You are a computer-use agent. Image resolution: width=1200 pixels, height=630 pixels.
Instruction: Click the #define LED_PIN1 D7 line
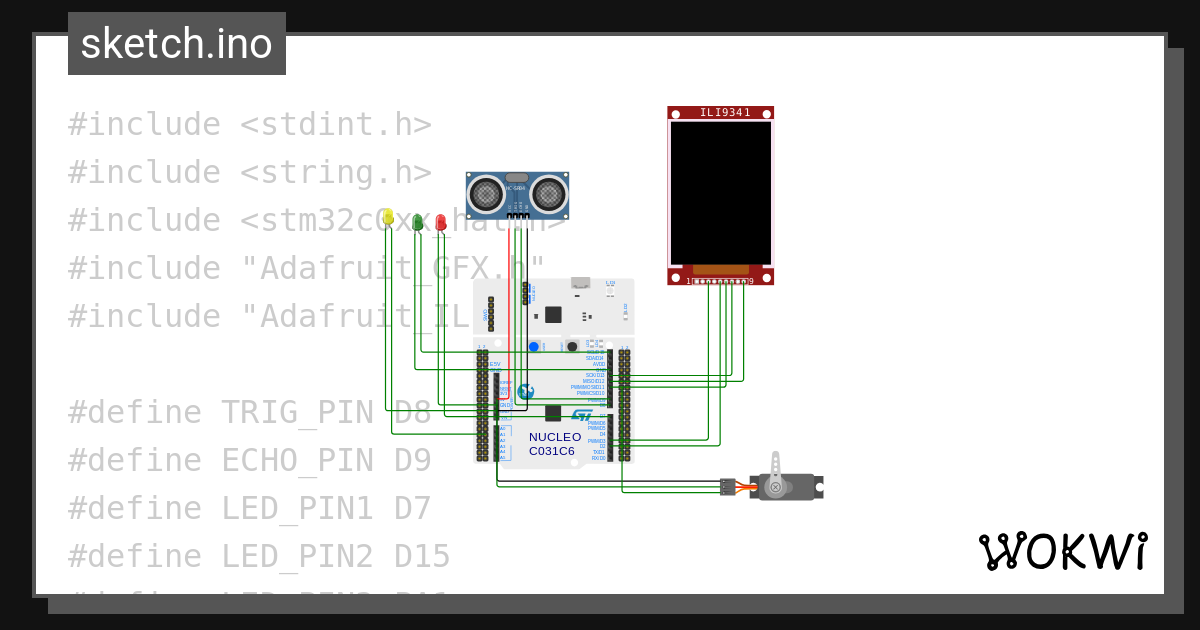click(x=250, y=508)
